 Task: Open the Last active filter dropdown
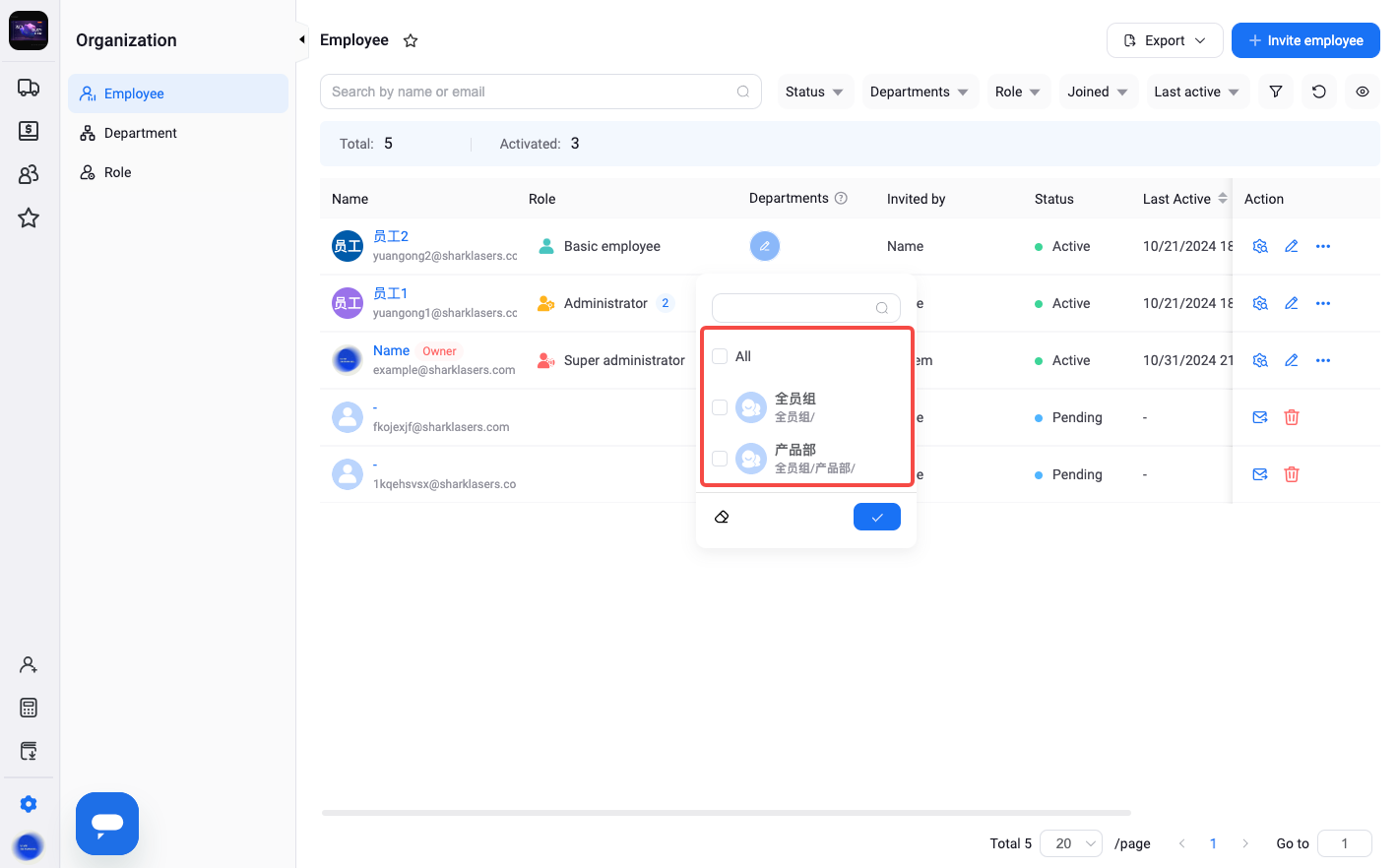[1197, 92]
